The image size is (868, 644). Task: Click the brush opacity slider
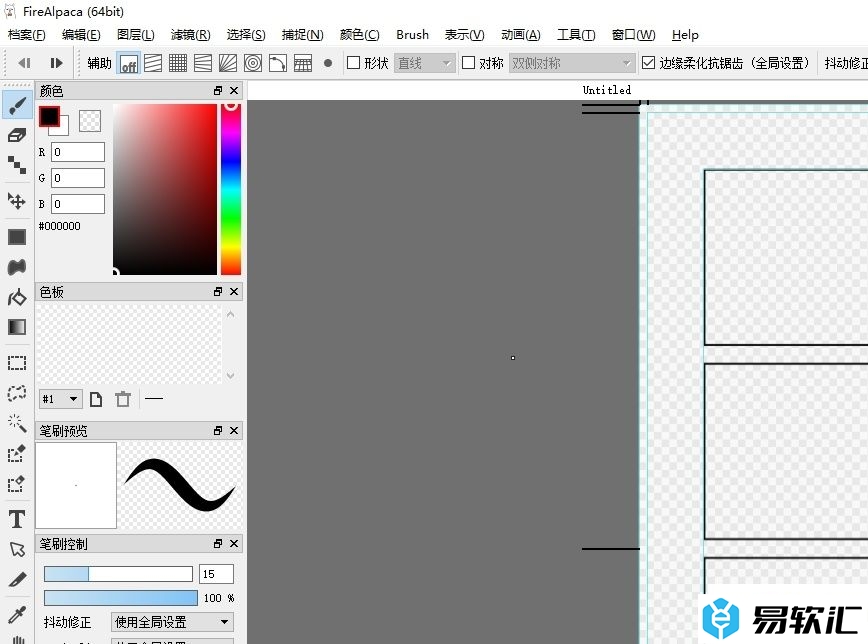[x=121, y=597]
